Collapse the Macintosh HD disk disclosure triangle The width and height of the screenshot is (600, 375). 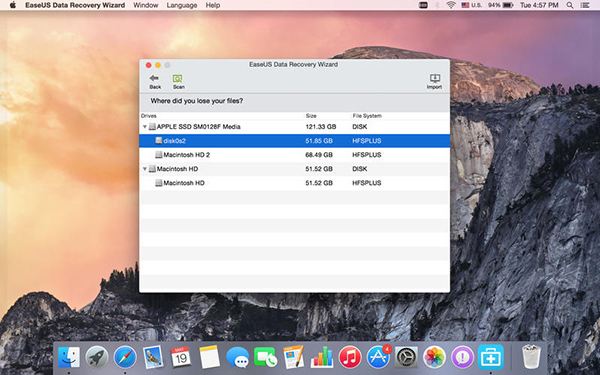click(145, 169)
